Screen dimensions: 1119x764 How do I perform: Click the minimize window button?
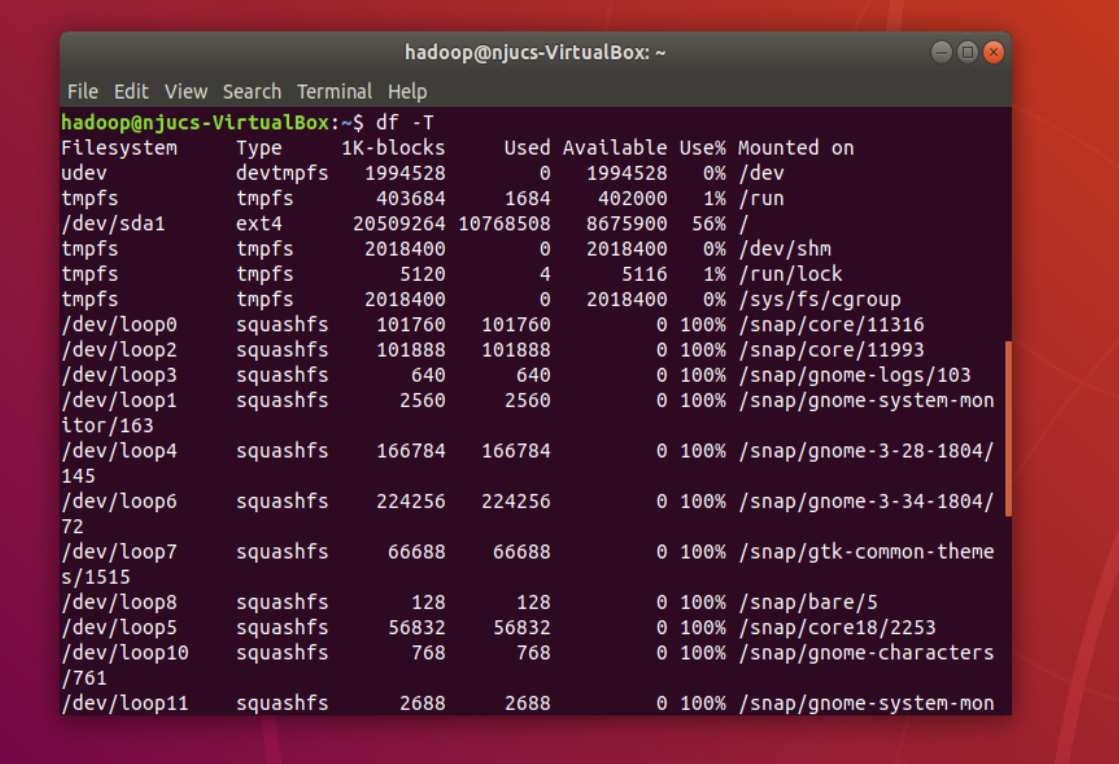pyautogui.click(x=941, y=52)
